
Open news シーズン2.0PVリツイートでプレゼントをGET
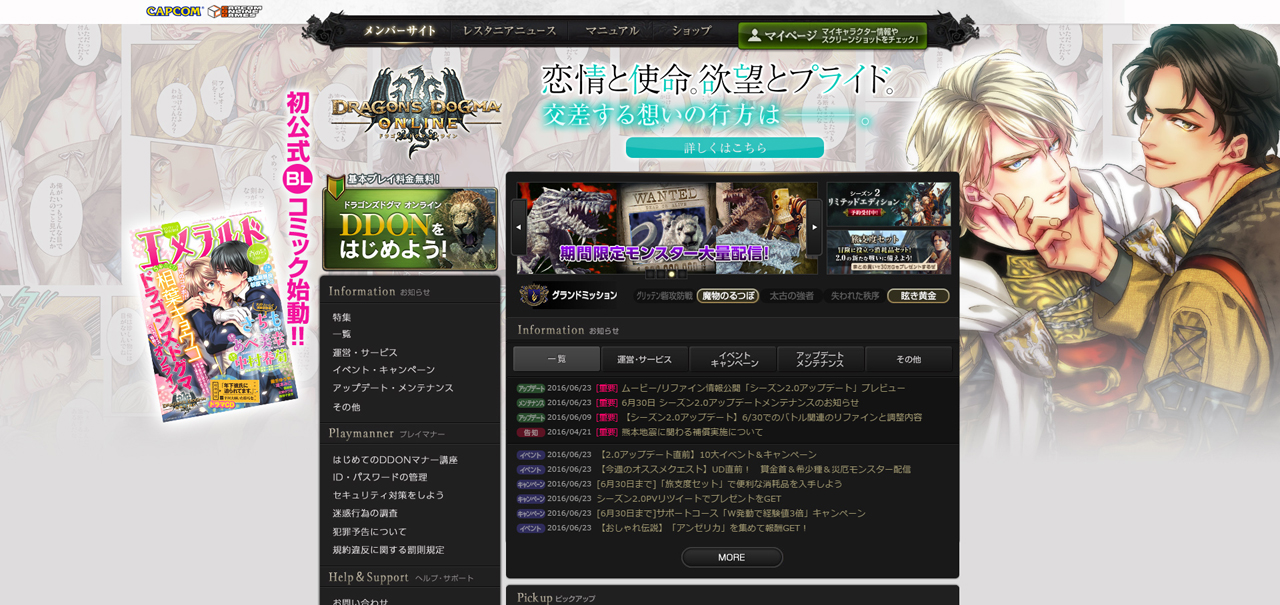[x=689, y=499]
